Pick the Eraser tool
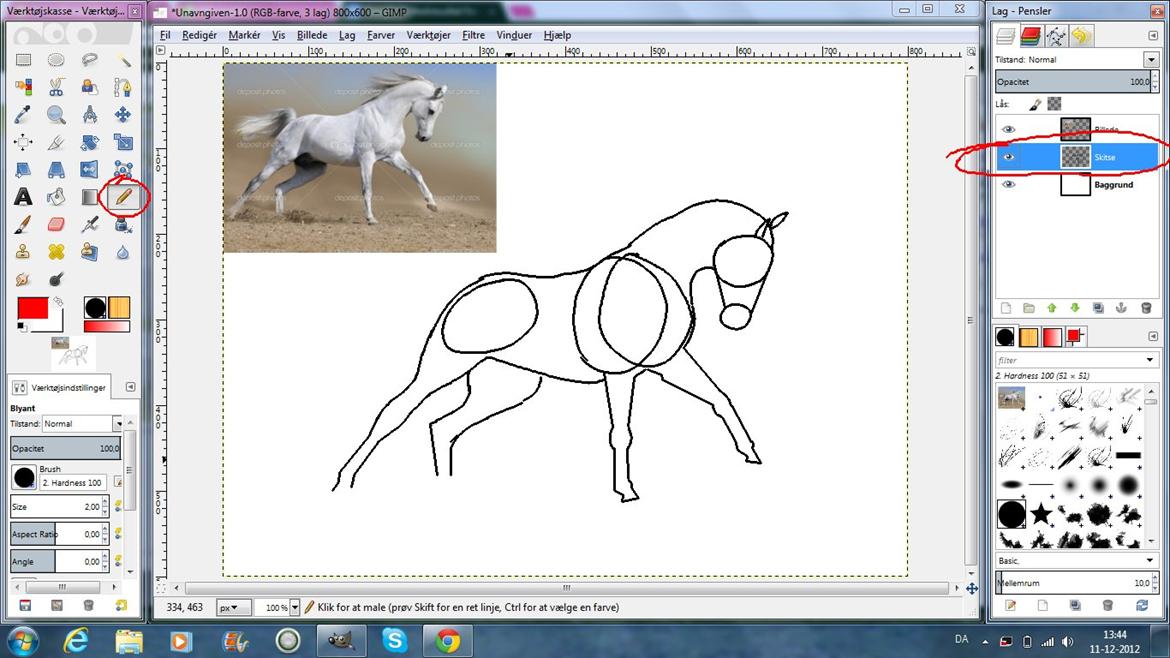1170x658 pixels. 56,224
